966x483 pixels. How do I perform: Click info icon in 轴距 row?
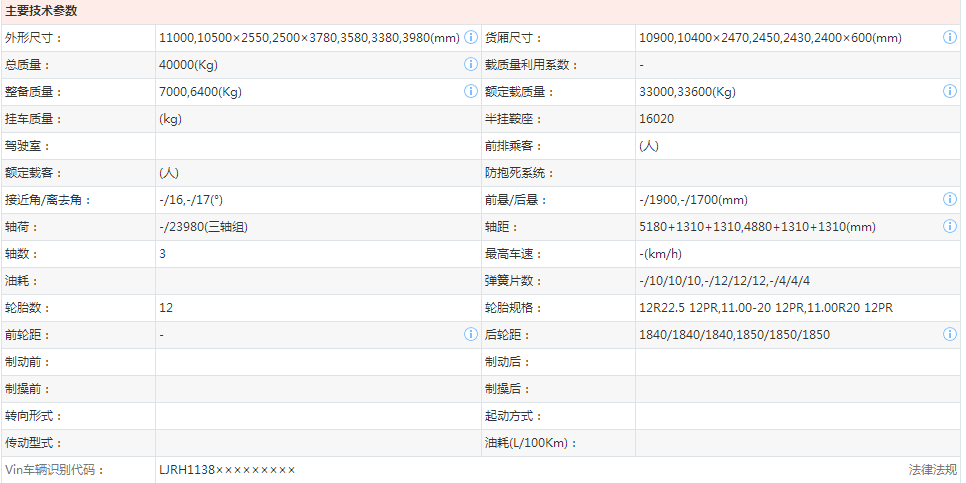click(x=950, y=227)
